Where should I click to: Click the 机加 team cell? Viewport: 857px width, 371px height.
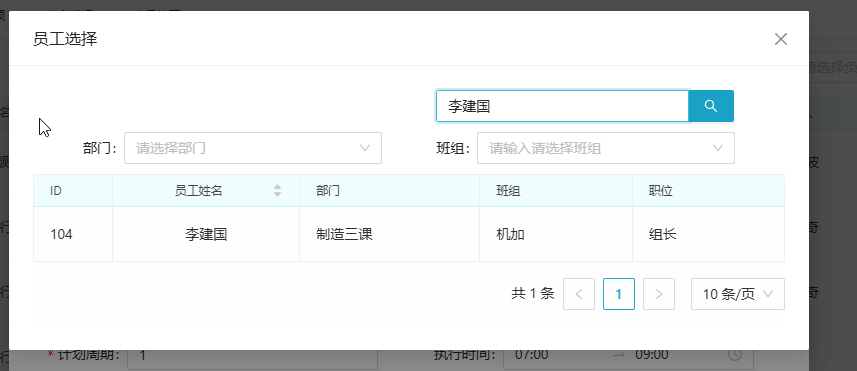(556, 234)
